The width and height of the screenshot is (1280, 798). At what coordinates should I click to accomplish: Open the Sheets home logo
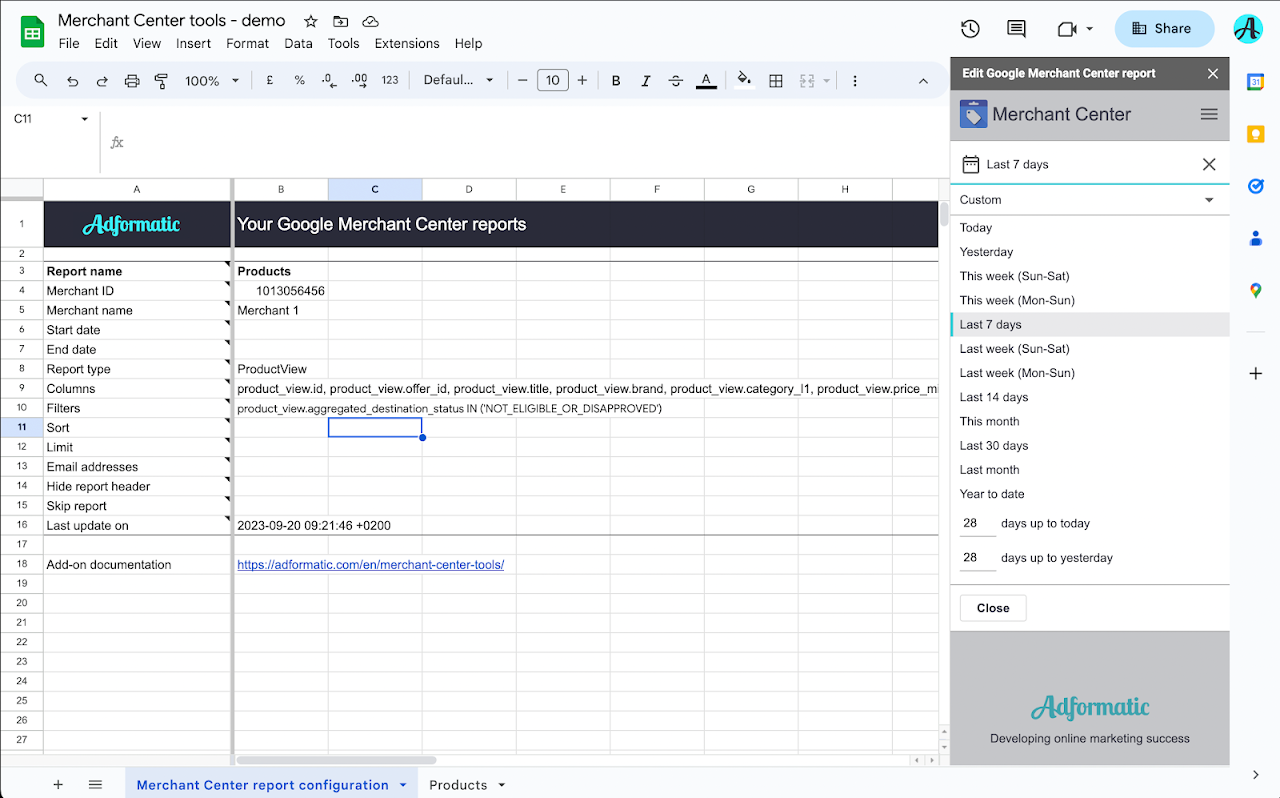pyautogui.click(x=32, y=31)
